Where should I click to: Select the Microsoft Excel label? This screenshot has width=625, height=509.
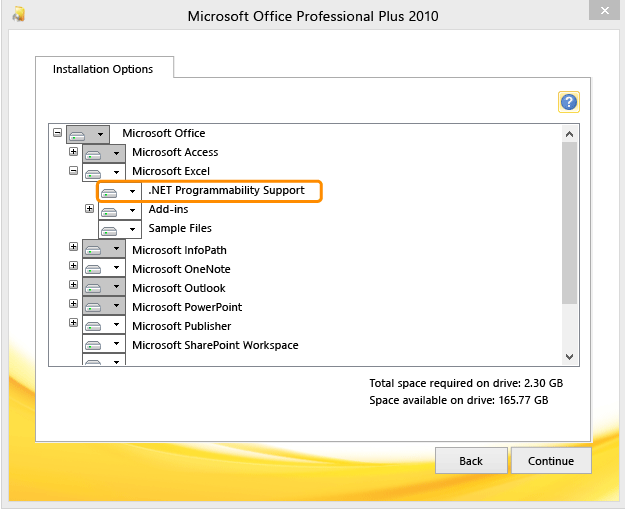point(171,171)
